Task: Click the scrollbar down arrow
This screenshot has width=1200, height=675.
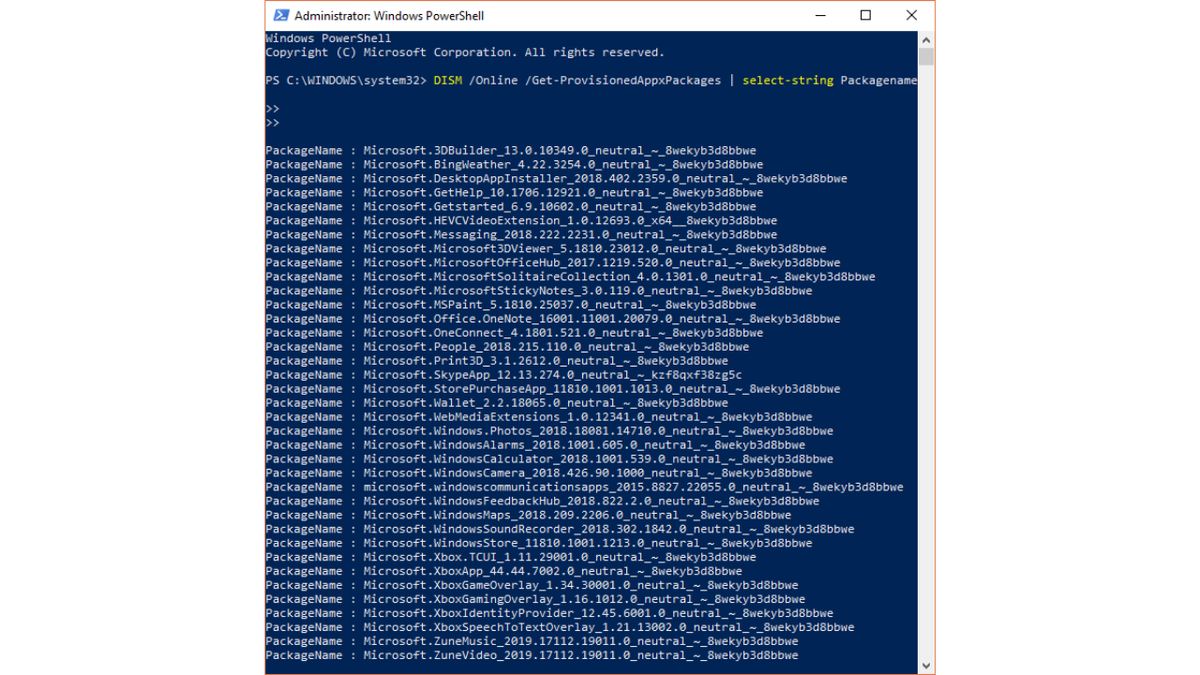Action: [926, 665]
